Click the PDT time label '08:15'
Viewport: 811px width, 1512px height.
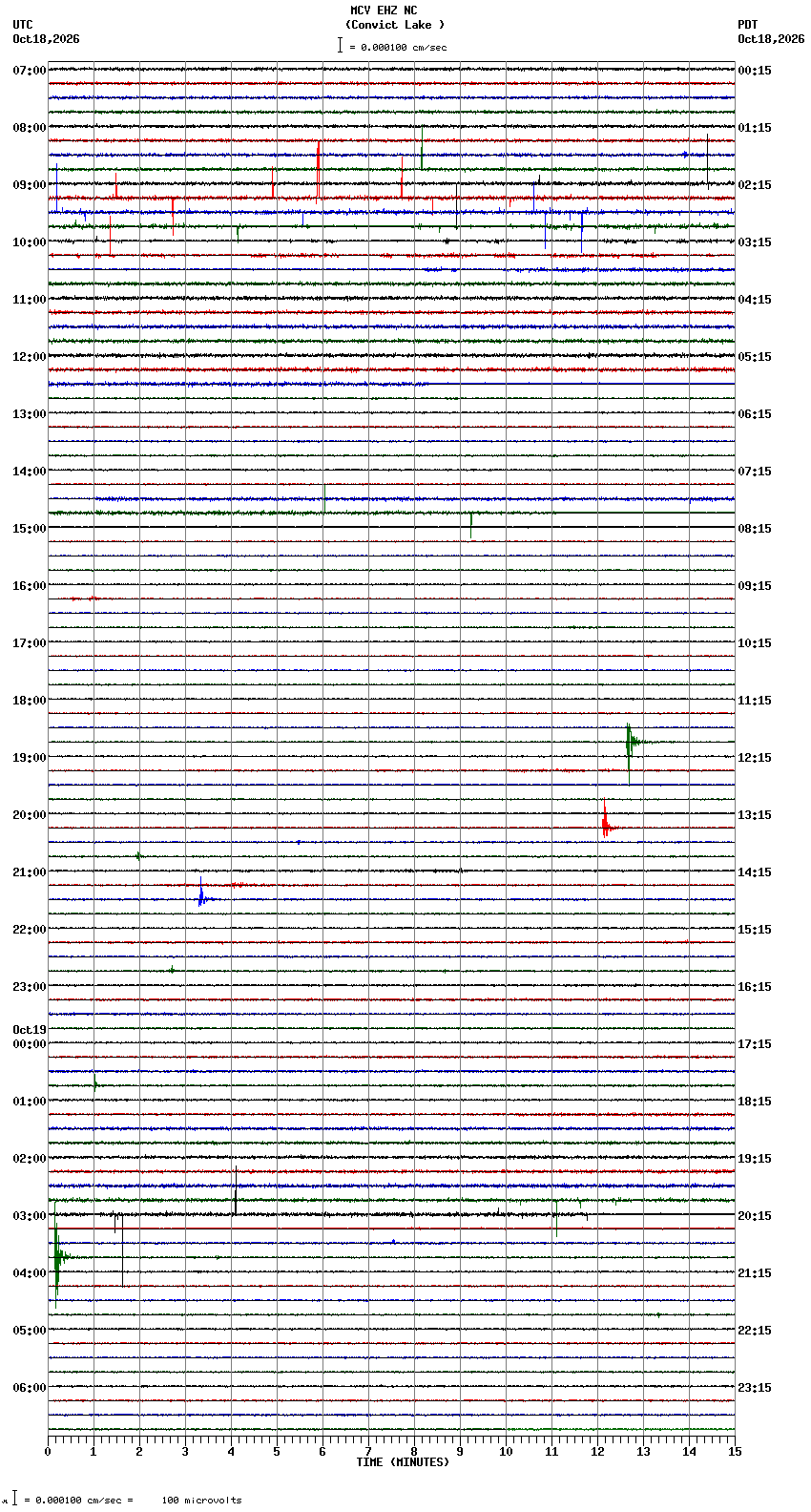click(754, 529)
